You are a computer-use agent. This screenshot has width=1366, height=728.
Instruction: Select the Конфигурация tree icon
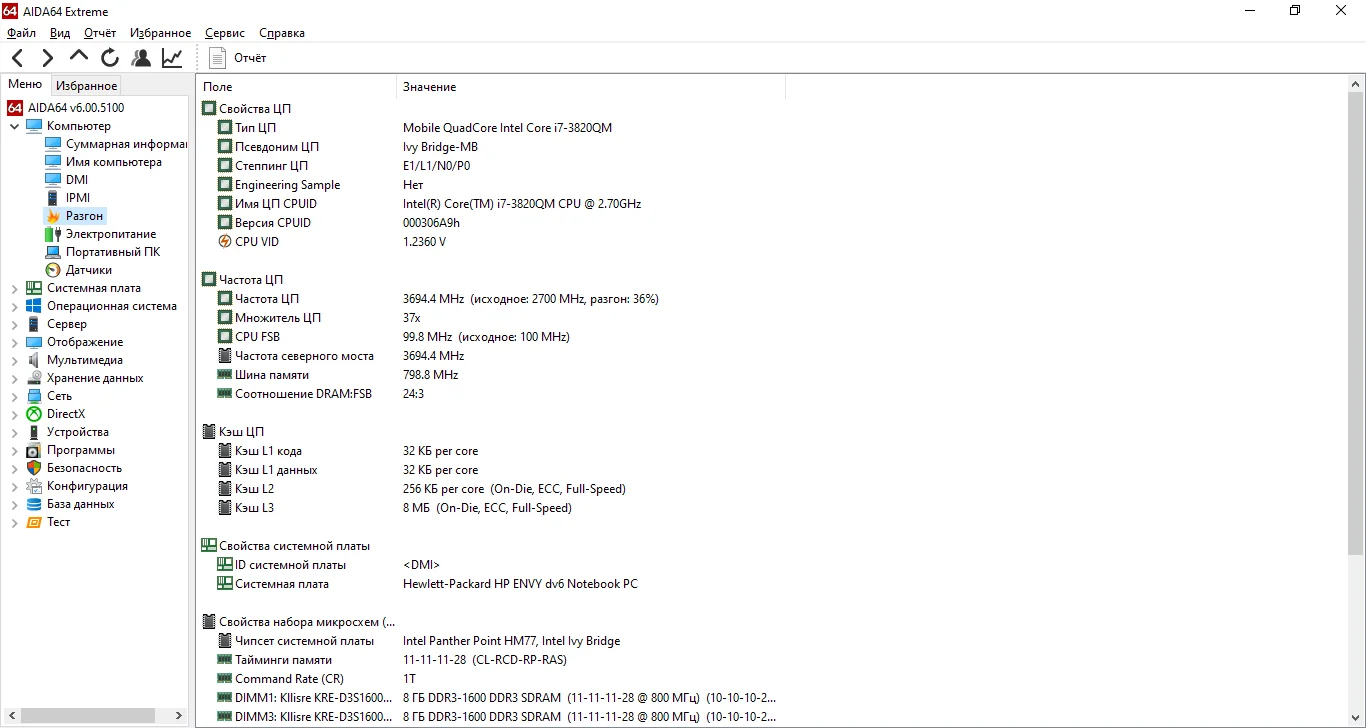tap(34, 486)
